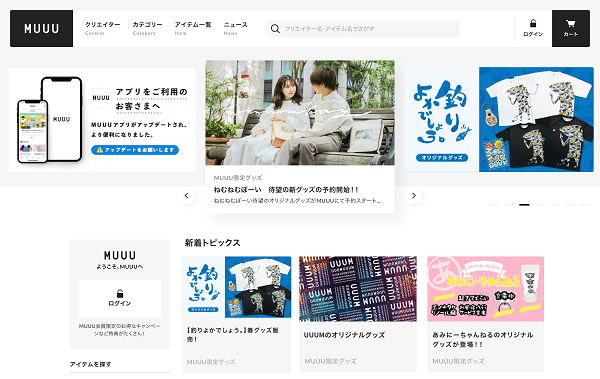Image resolution: width=600 pixels, height=379 pixels.
Task: Open 【釣りよかでしょう。】春グッズ販売 topic title
Action: [233, 335]
